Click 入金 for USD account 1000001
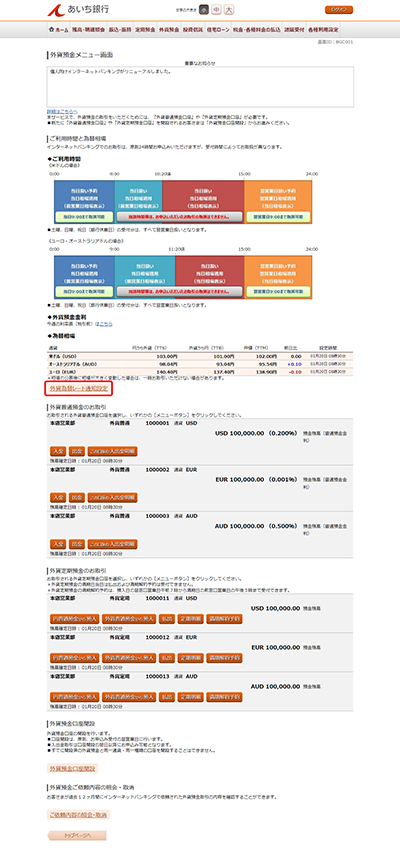 (58, 451)
